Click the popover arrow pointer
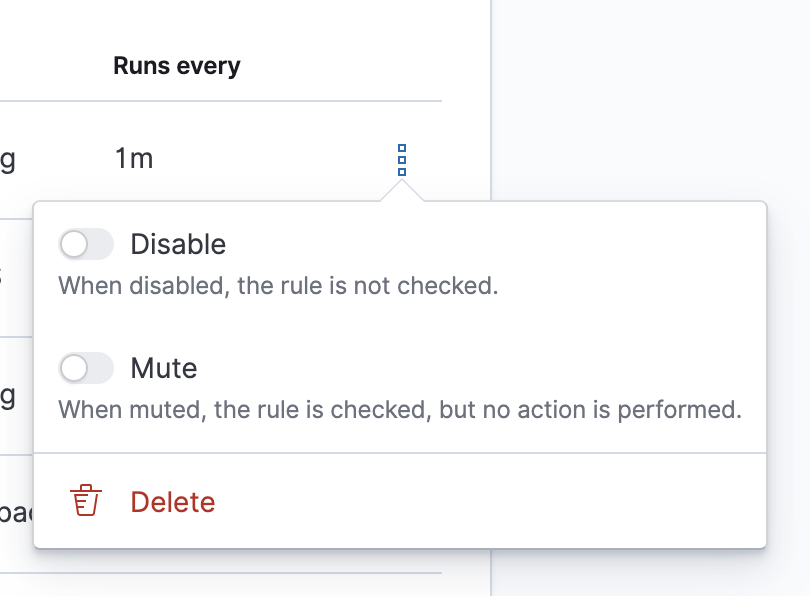Image resolution: width=810 pixels, height=596 pixels. click(x=400, y=192)
